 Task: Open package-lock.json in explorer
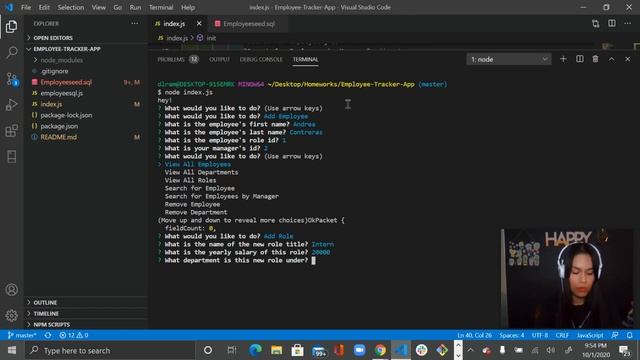tap(86, 115)
